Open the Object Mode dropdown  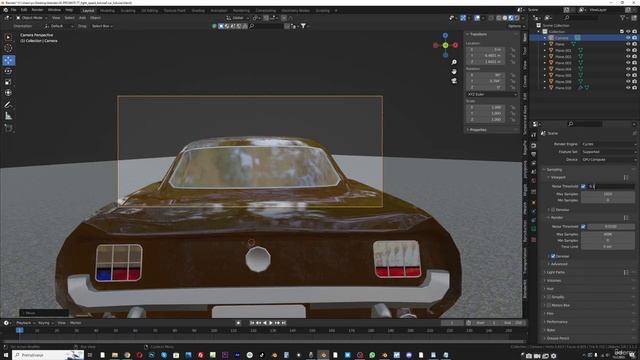tap(31, 18)
